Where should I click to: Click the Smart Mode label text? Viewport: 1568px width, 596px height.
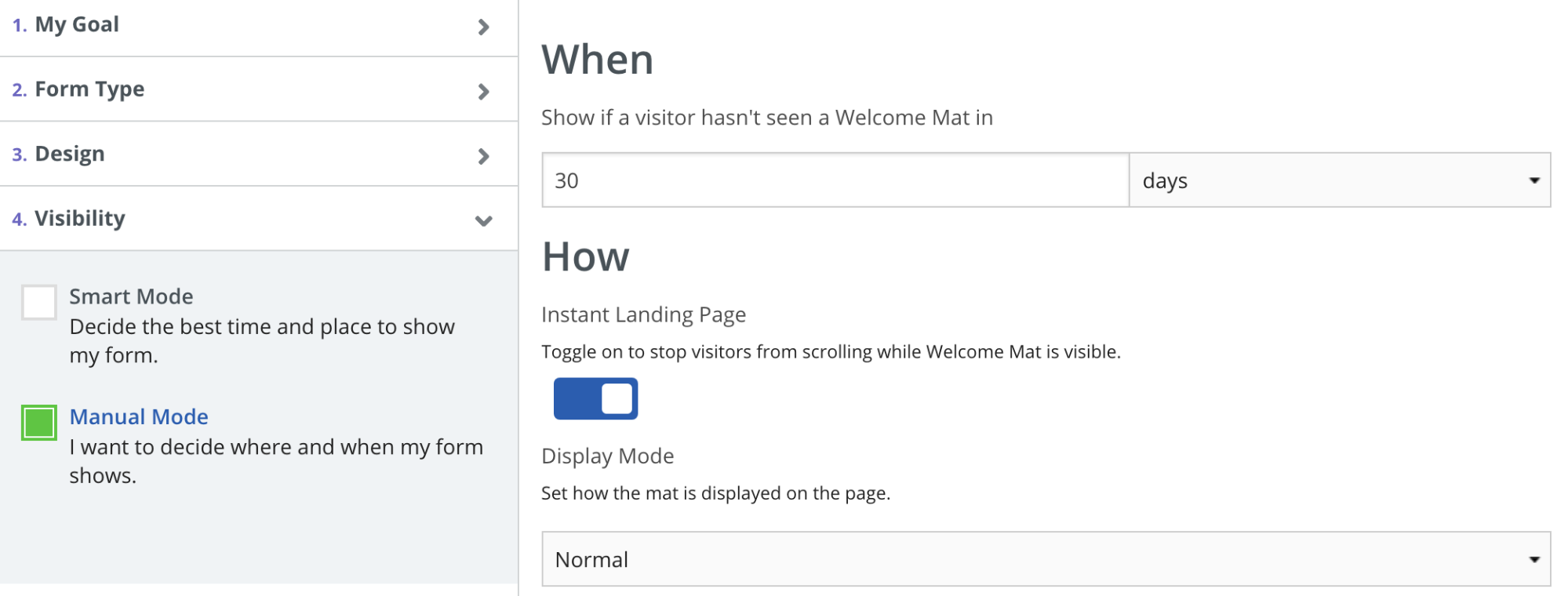[131, 296]
